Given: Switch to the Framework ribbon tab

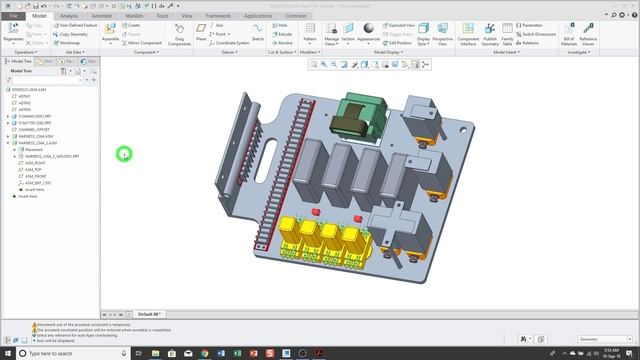Looking at the screenshot, I should [218, 16].
